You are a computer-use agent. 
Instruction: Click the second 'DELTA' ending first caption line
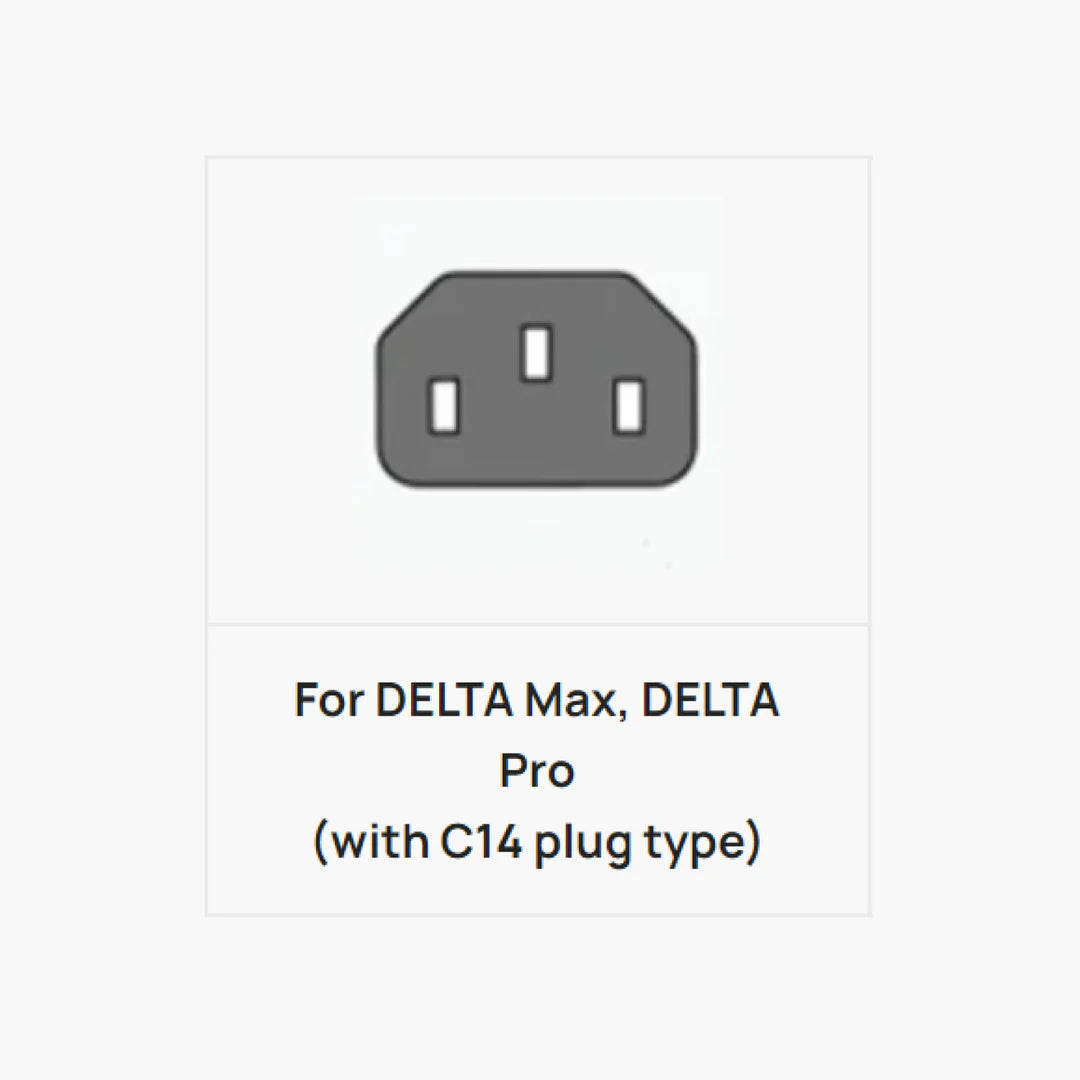click(x=710, y=700)
